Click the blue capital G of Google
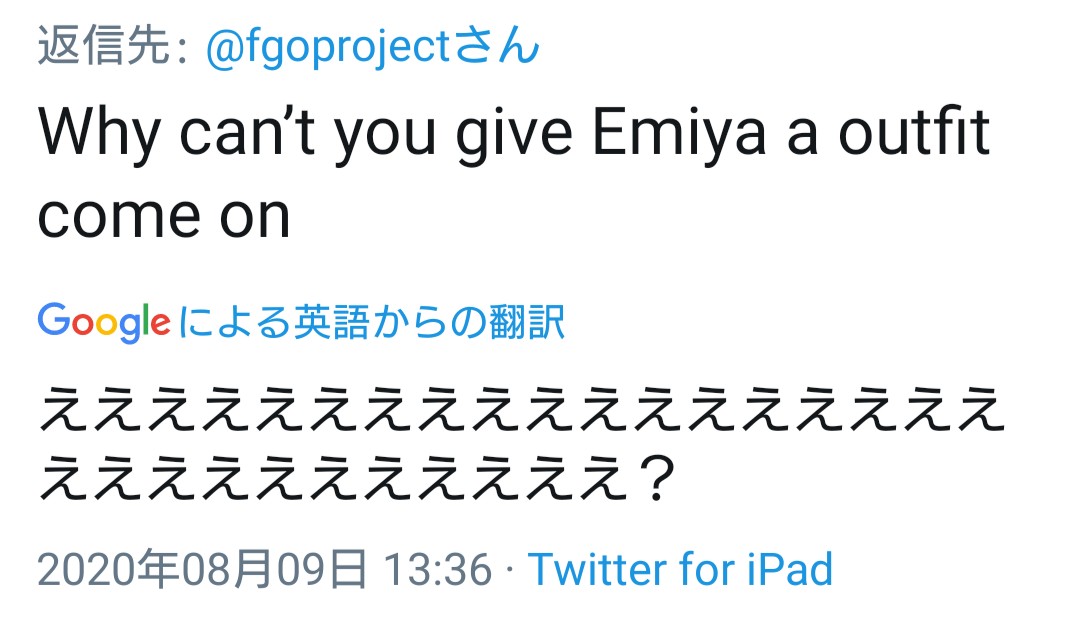This screenshot has width=1080, height=622. pyautogui.click(x=53, y=321)
